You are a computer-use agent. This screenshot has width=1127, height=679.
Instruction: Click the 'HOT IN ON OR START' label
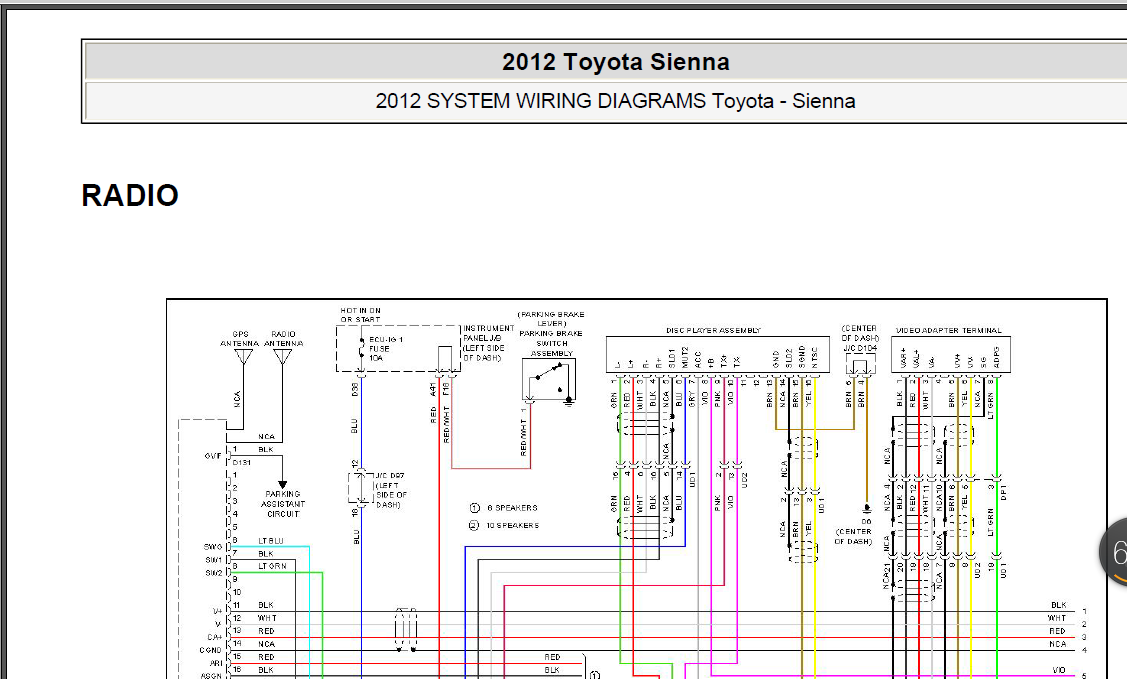point(360,315)
